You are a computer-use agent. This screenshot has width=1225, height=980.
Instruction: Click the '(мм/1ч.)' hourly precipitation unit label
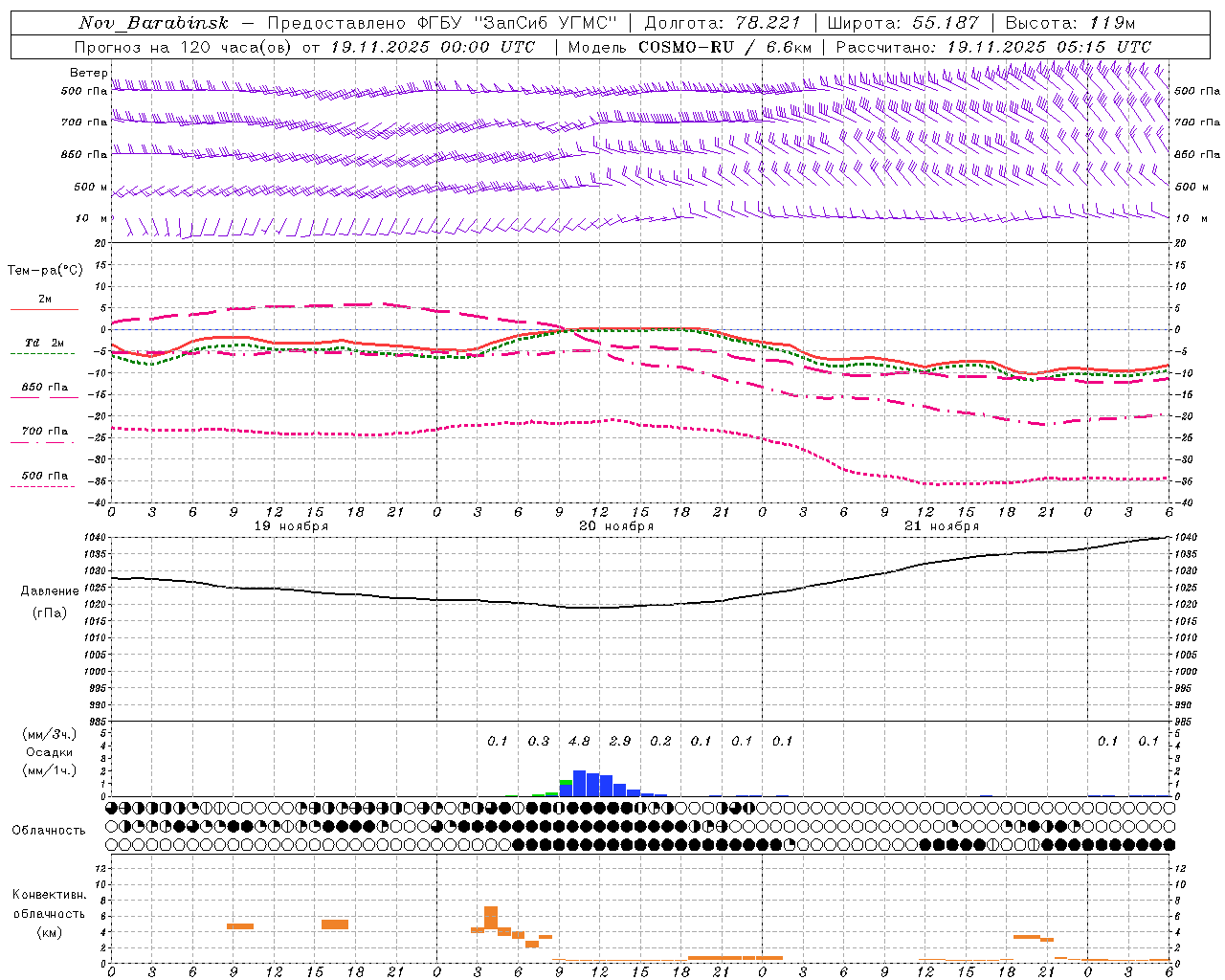click(49, 770)
